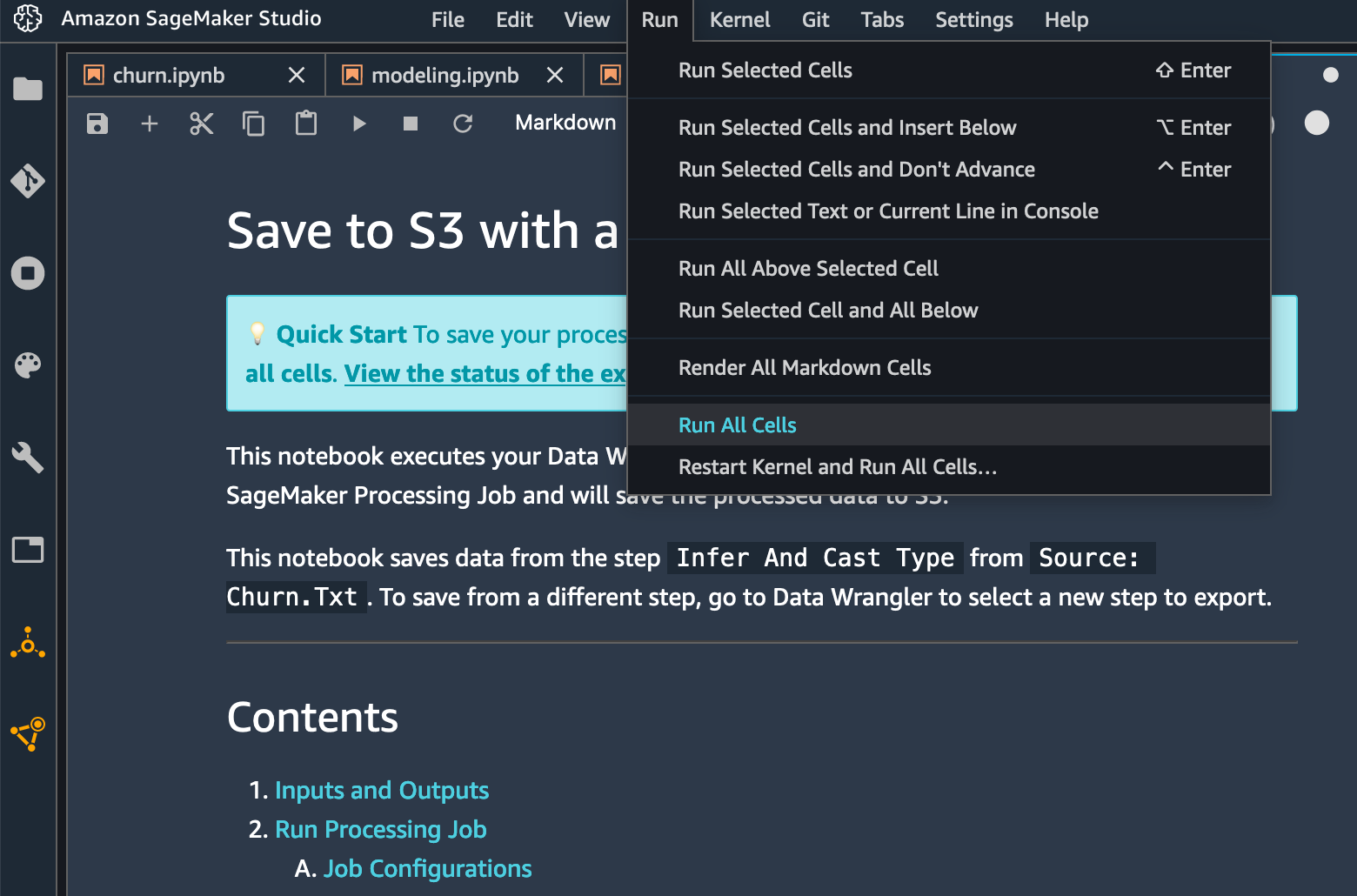Open the Tabs menu
This screenshot has height=896, width=1357.
click(x=882, y=19)
